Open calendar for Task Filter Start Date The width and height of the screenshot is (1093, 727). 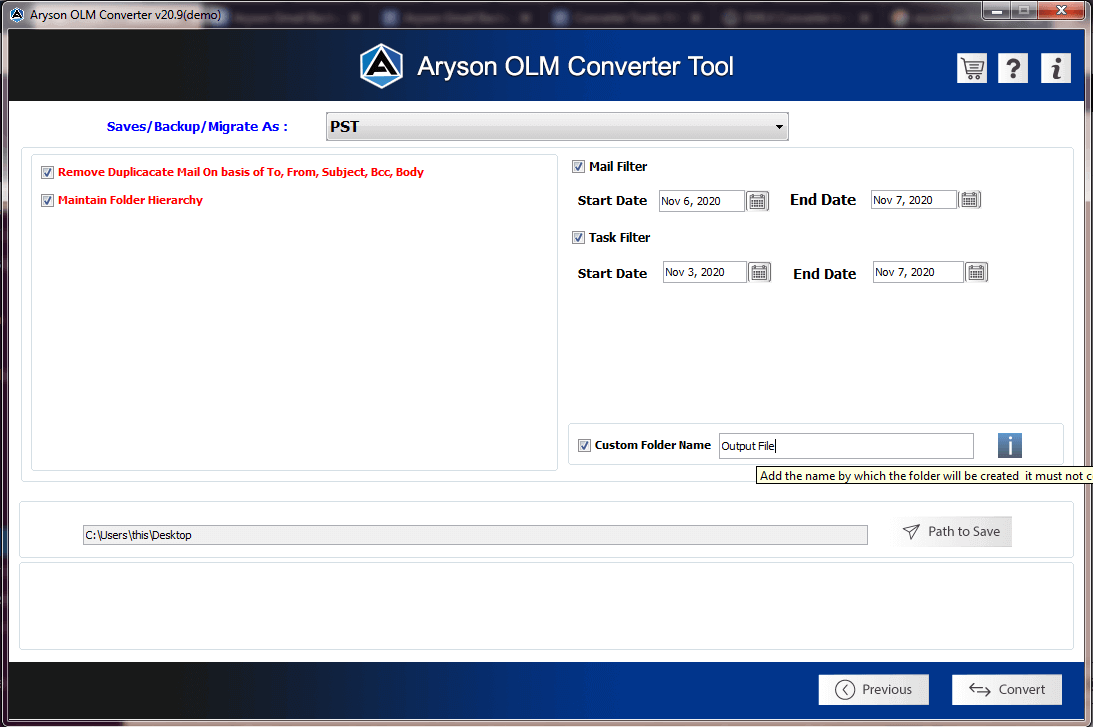(759, 273)
